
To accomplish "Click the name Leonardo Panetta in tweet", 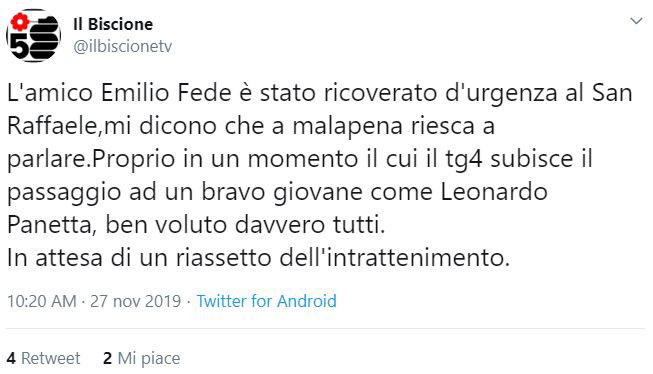I will click(277, 208).
